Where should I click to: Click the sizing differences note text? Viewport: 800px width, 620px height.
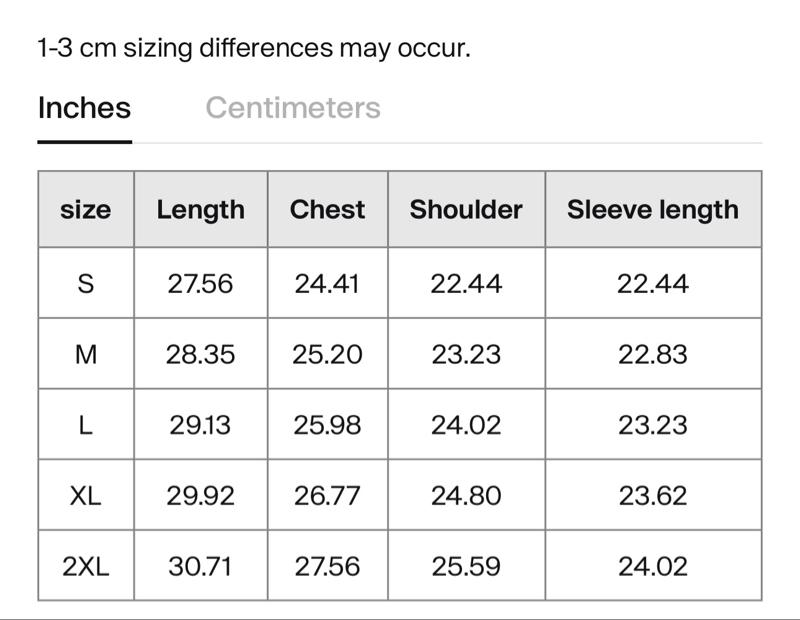254,47
